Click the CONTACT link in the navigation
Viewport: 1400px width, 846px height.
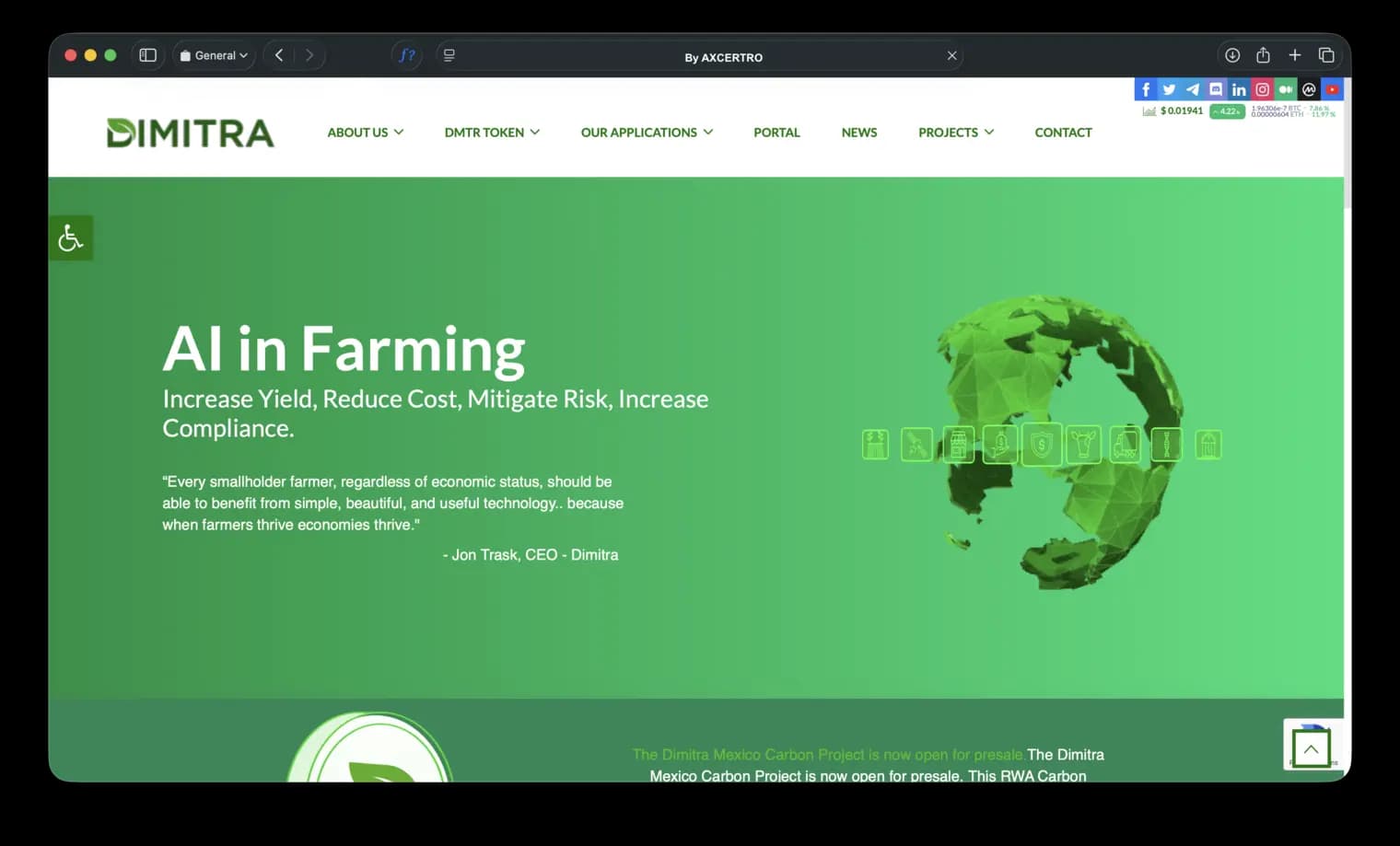[1063, 133]
